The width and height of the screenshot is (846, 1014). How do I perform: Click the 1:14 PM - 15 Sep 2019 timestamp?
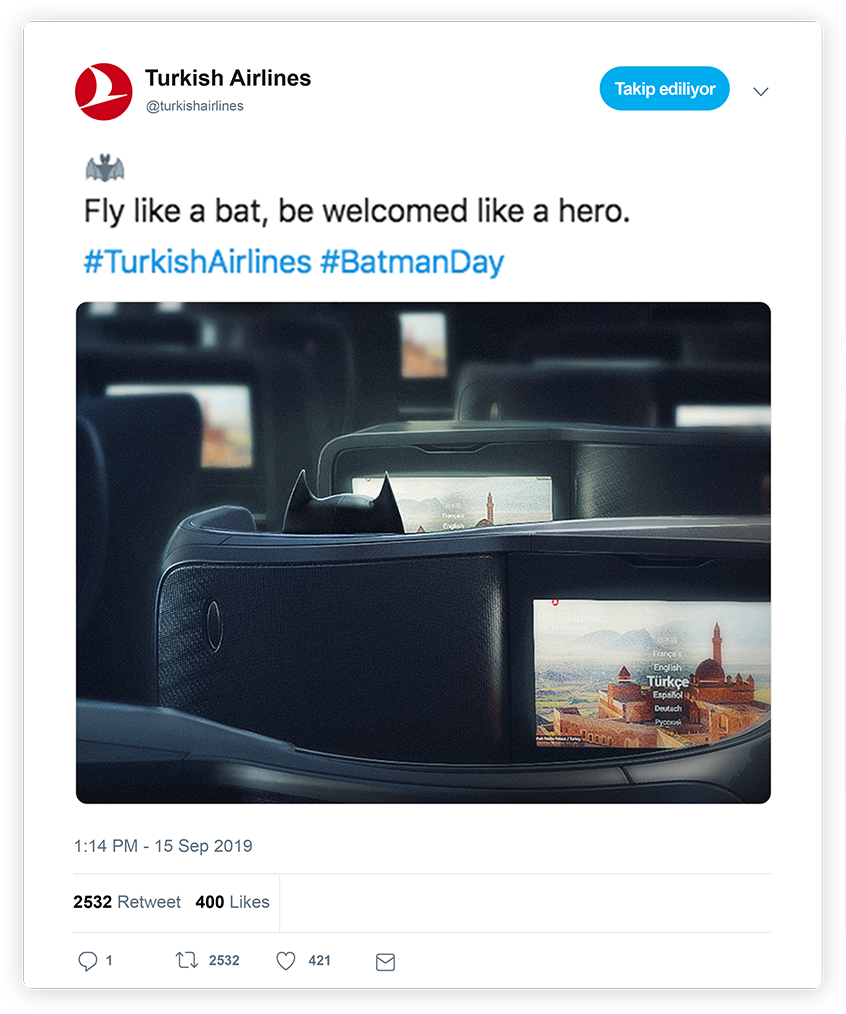click(163, 846)
